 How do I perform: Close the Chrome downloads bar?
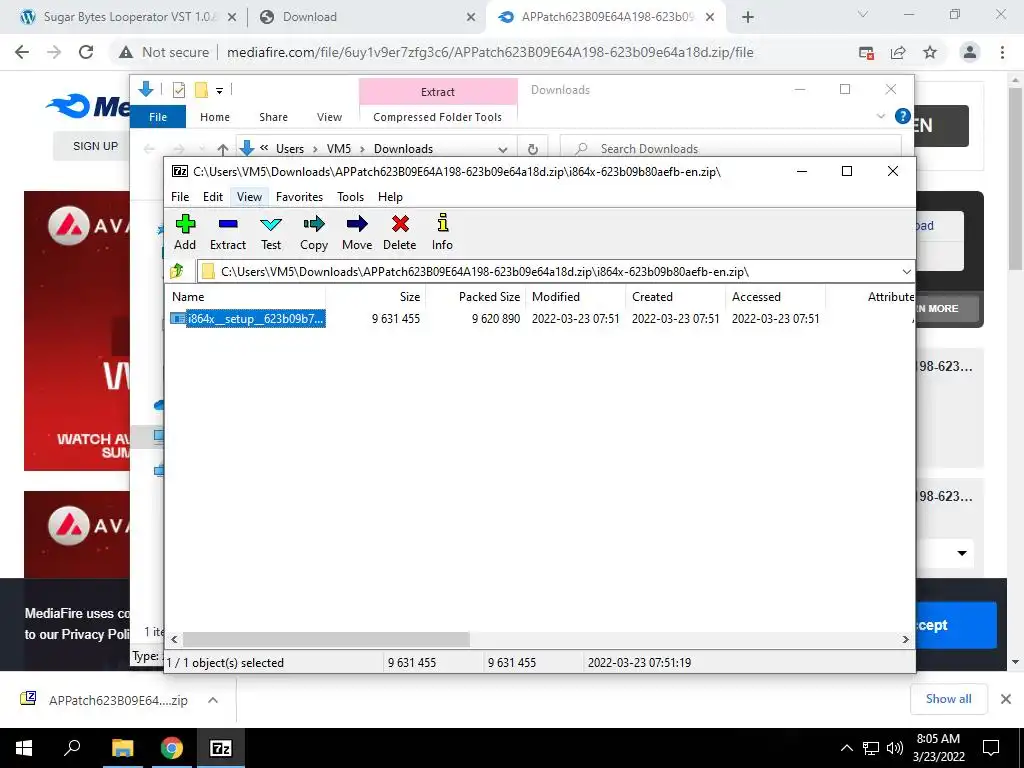click(x=1006, y=699)
